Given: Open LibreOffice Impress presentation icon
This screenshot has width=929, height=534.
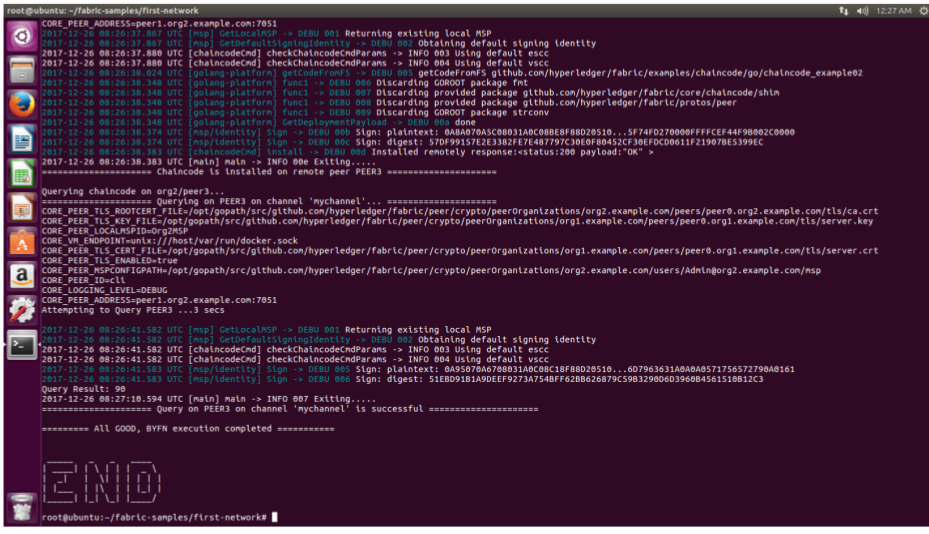Looking at the screenshot, I should (22, 208).
